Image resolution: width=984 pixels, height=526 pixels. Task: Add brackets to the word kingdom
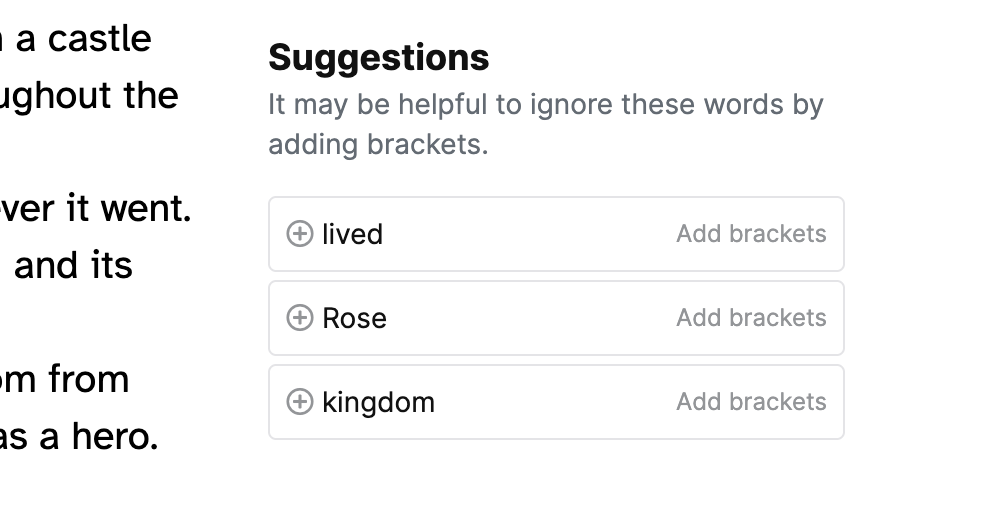click(x=751, y=402)
